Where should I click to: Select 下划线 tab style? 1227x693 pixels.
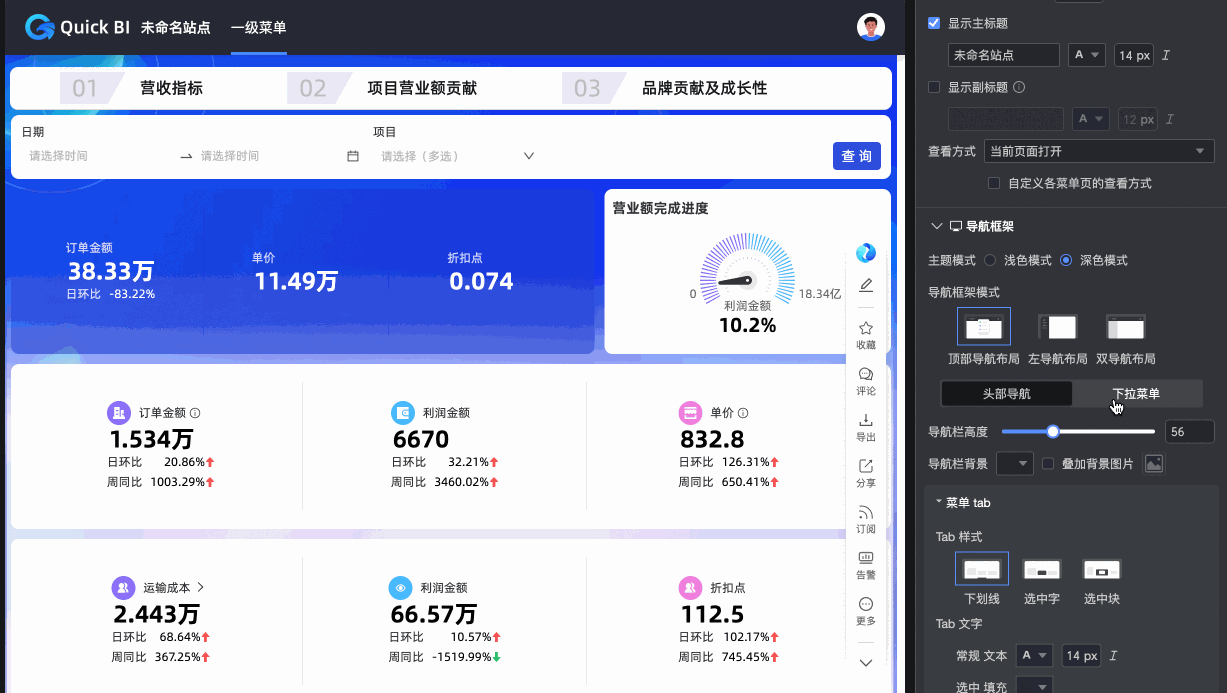[982, 569]
